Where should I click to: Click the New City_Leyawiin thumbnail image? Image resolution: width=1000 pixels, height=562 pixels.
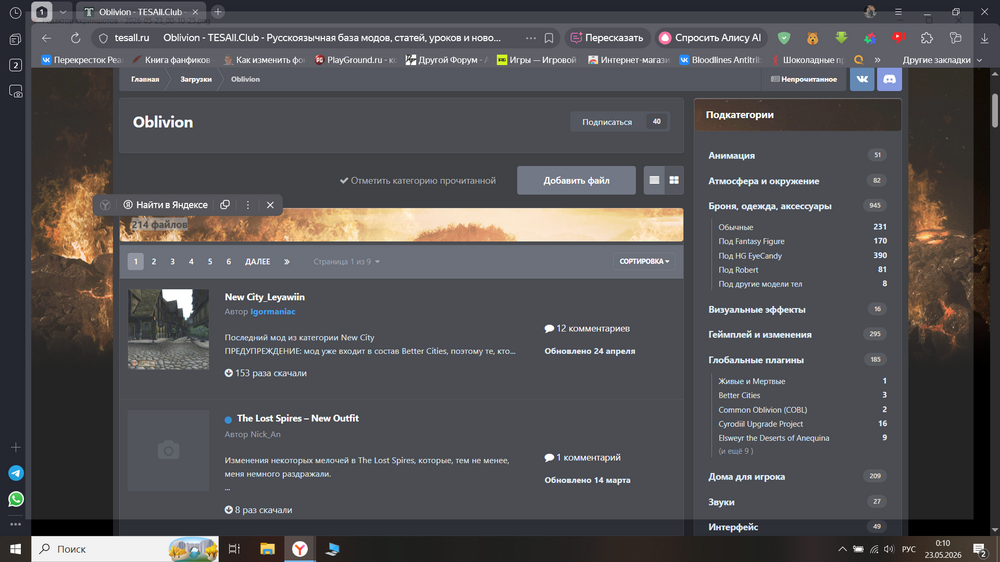coord(168,329)
